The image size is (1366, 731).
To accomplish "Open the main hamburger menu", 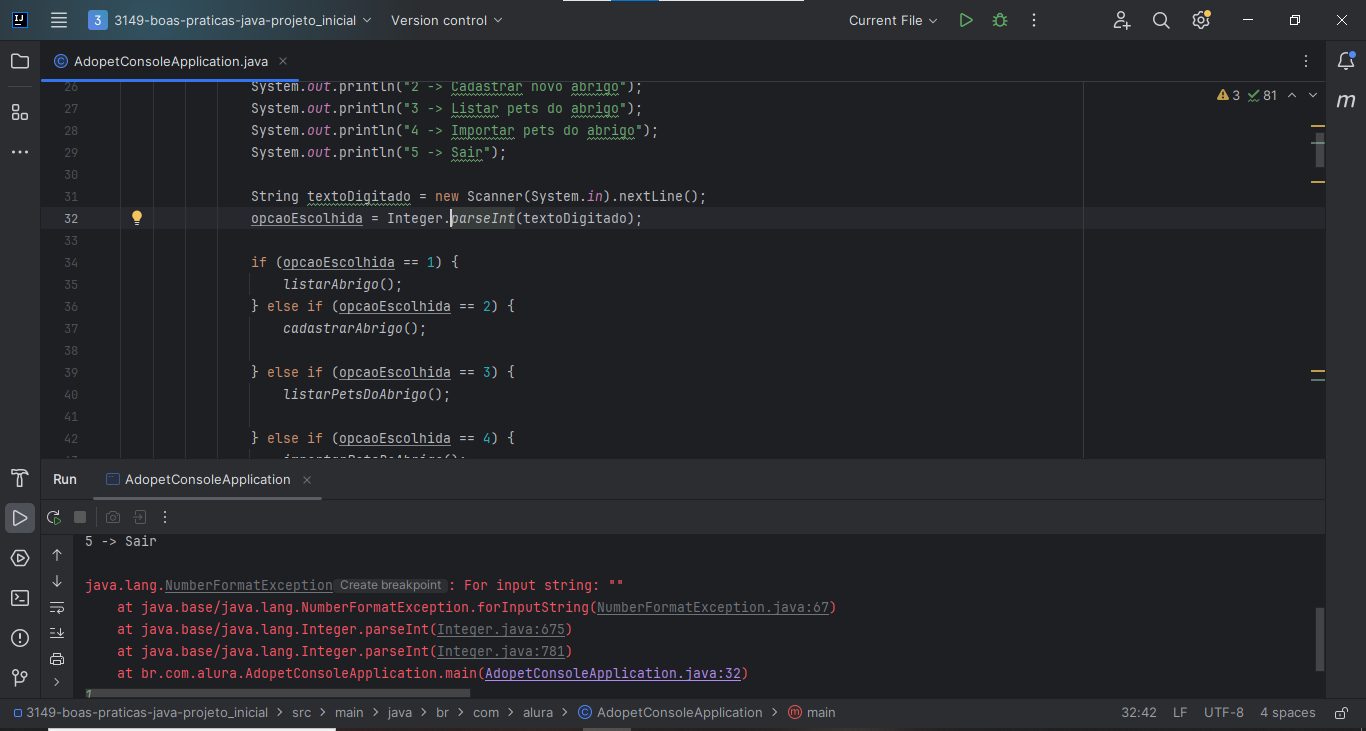I will point(59,20).
